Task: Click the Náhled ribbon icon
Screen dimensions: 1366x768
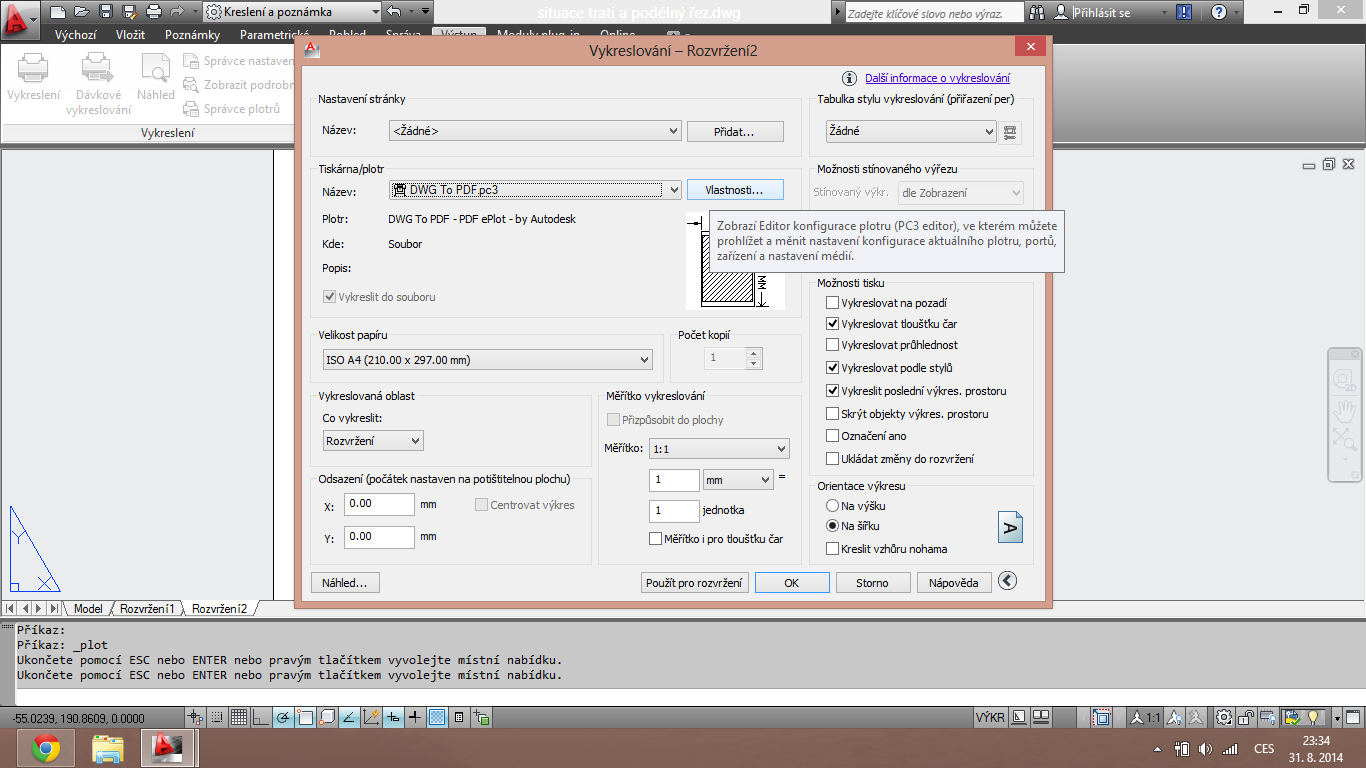Action: [x=156, y=68]
